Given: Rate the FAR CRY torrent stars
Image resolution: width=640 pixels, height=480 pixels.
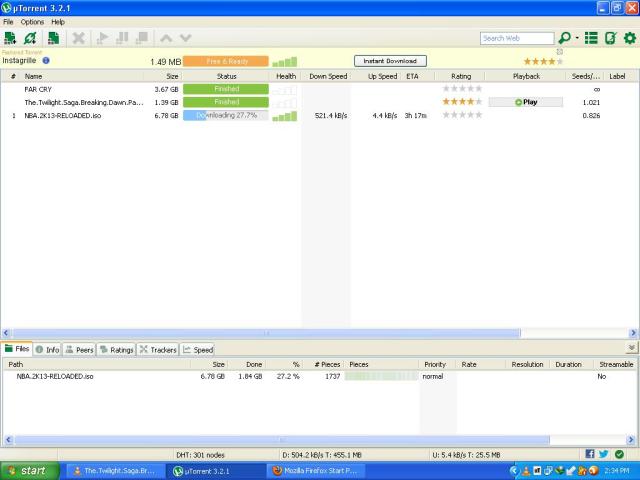Looking at the screenshot, I should coord(462,88).
